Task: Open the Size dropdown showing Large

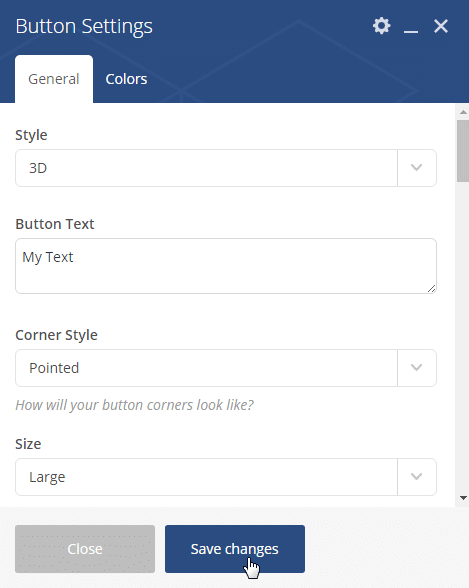Action: click(226, 477)
